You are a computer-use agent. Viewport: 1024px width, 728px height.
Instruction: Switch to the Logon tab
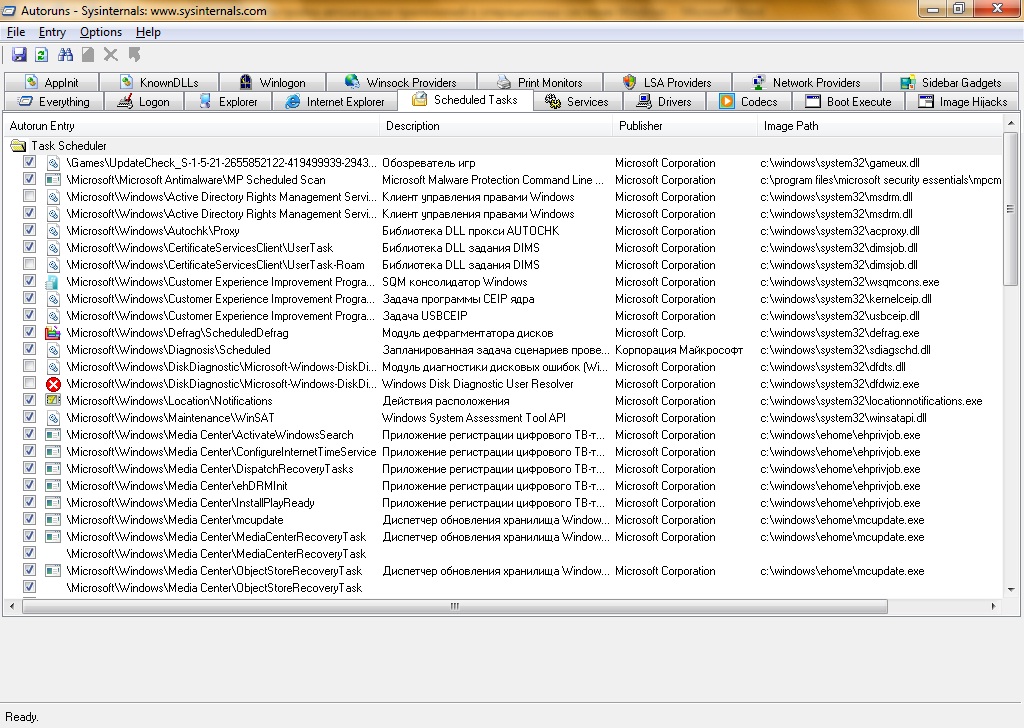[x=144, y=101]
